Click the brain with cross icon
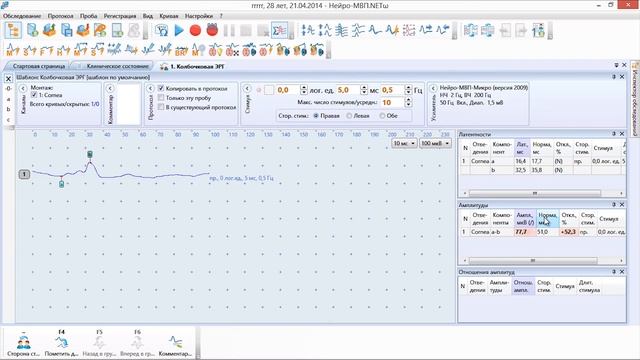 (x=232, y=50)
